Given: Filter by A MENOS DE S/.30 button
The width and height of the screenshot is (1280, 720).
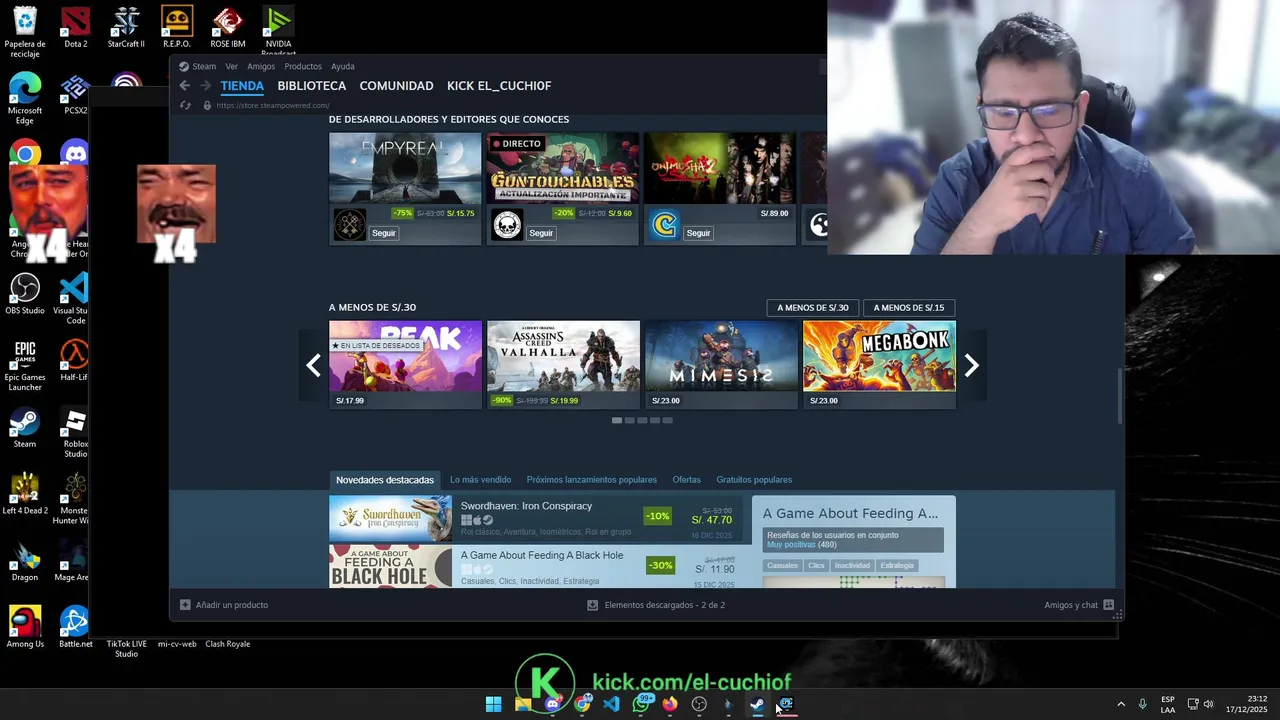Looking at the screenshot, I should (x=813, y=308).
